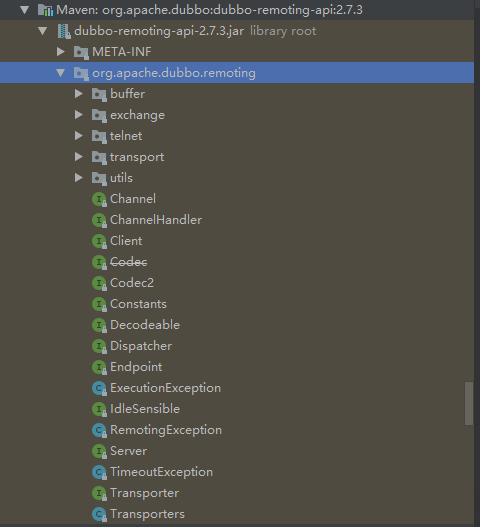This screenshot has height=527, width=480.
Task: Click the Maven library icon
Action: point(45,10)
